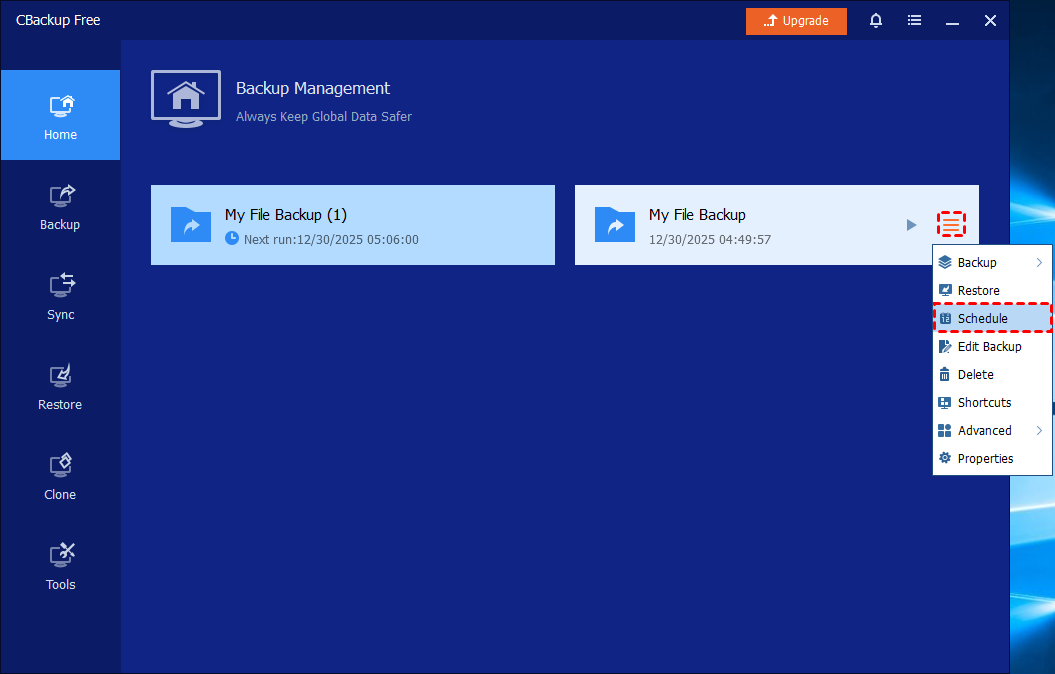Open the Sync sidebar section
This screenshot has height=674, width=1055.
60,296
